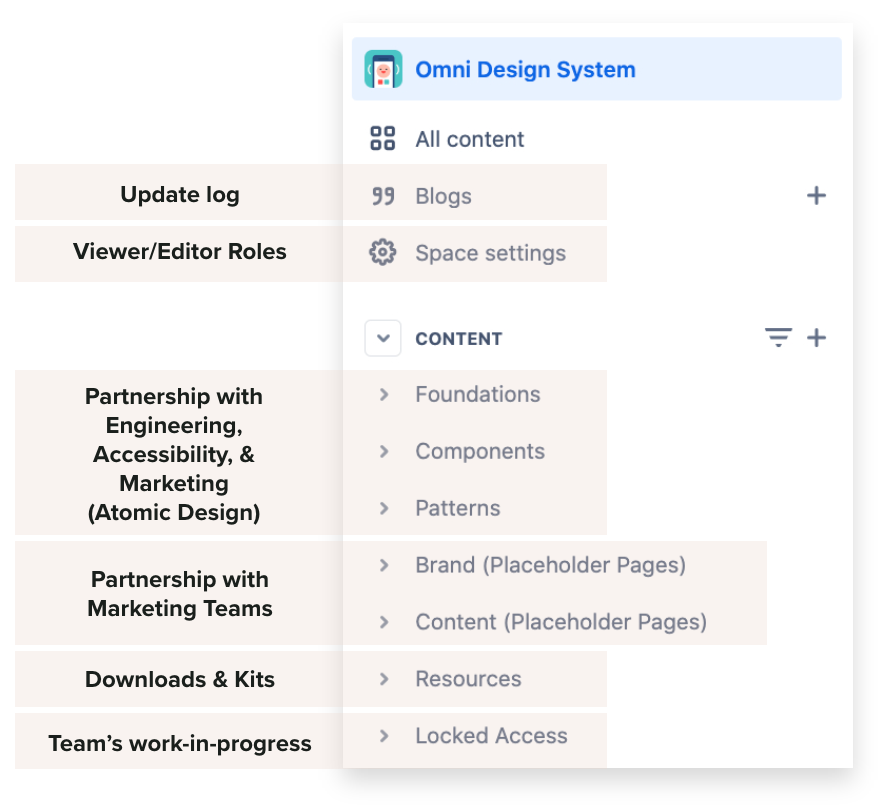Expand the Components page tree
885x810 pixels.
pos(385,451)
